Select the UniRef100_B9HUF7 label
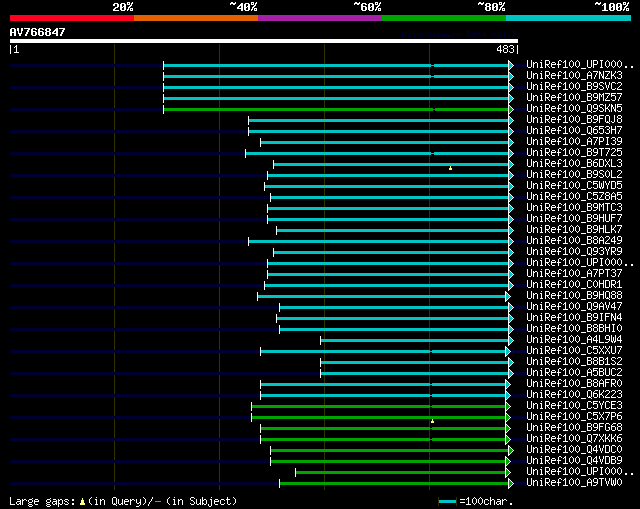640x509 pixels. pyautogui.click(x=574, y=219)
